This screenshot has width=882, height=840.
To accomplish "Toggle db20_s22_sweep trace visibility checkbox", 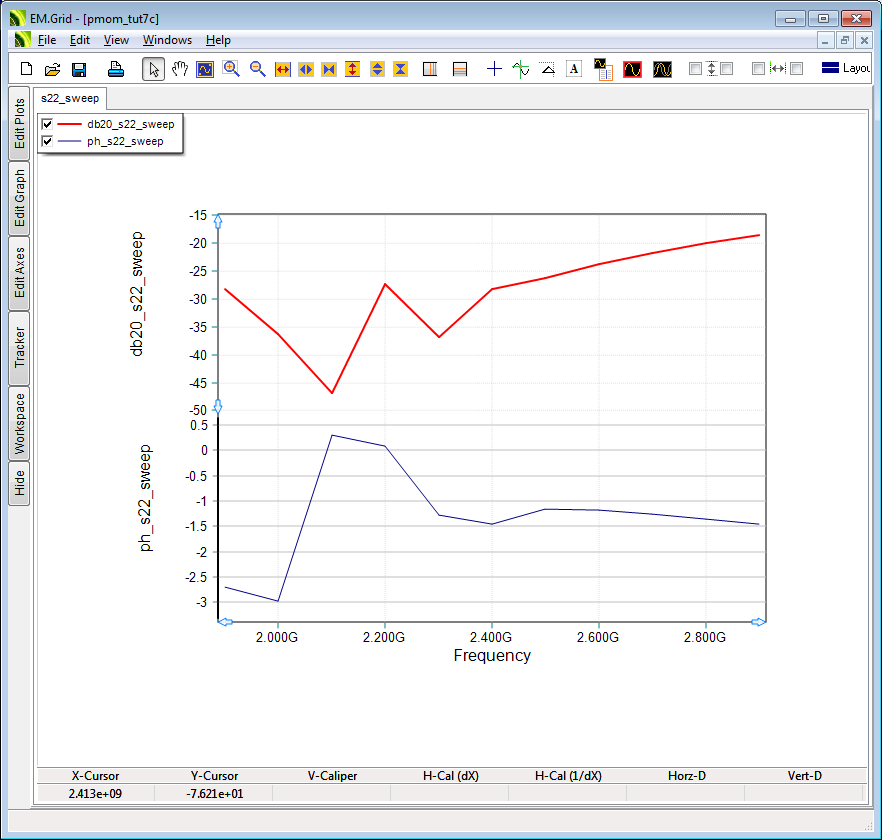I will click(x=47, y=124).
